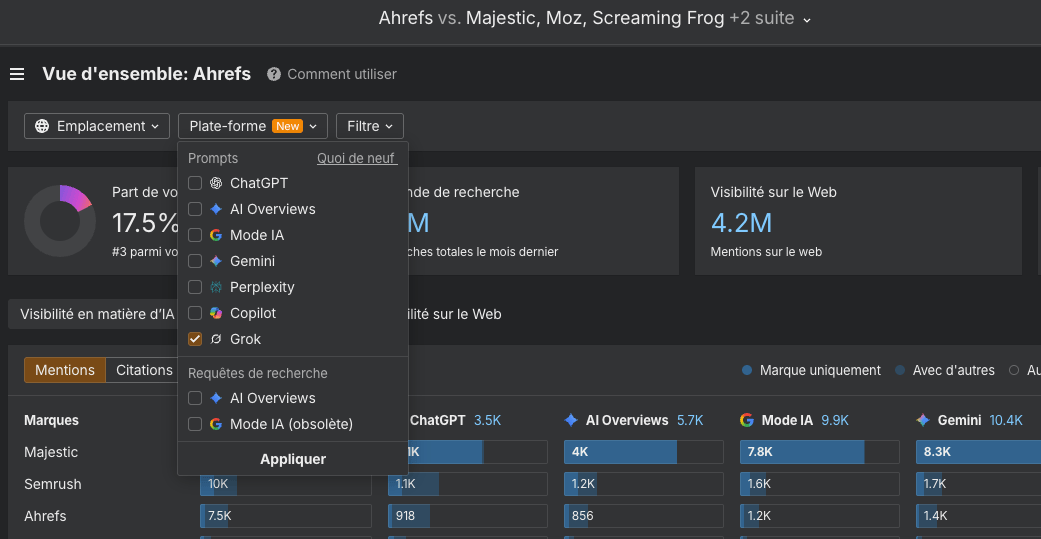Open the Emplacement dropdown

pyautogui.click(x=97, y=126)
